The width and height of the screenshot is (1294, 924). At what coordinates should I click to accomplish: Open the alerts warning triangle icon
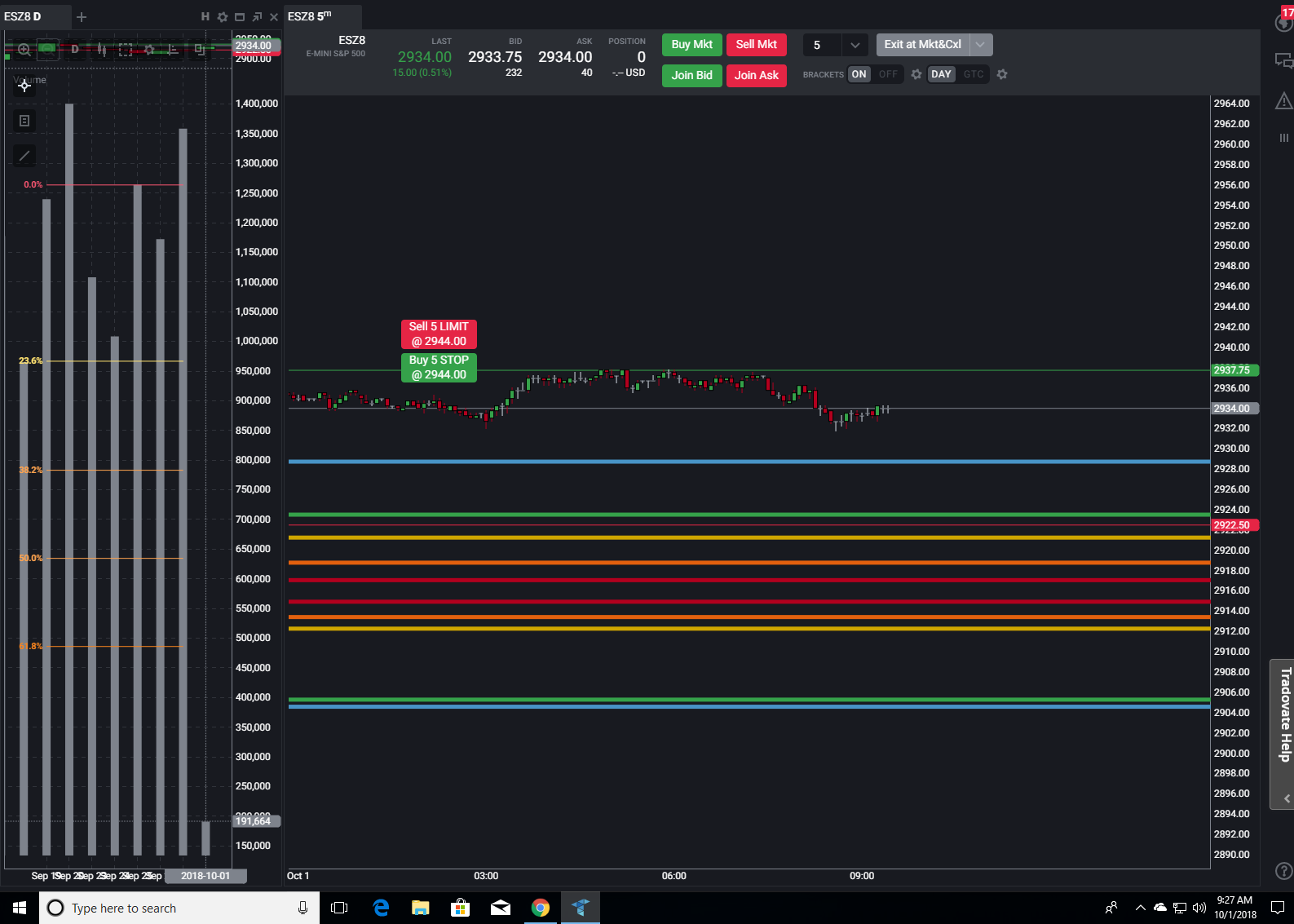coord(1283,100)
